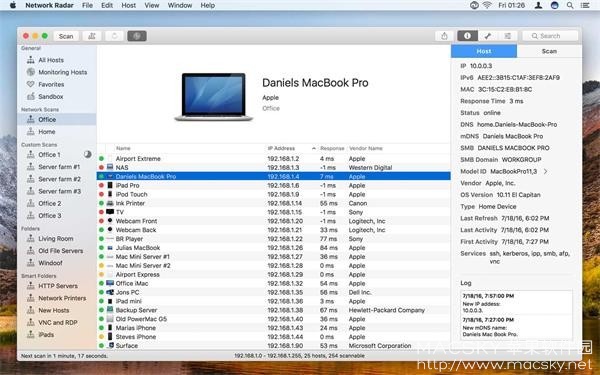Image resolution: width=600 pixels, height=375 pixels.
Task: Sort by the Response column header
Action: pyautogui.click(x=332, y=148)
